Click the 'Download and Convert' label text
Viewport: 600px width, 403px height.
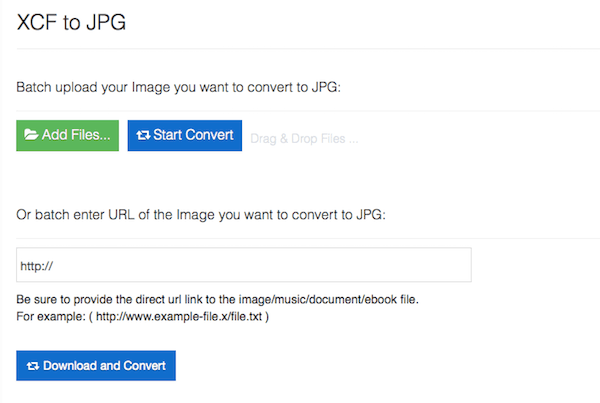104,365
